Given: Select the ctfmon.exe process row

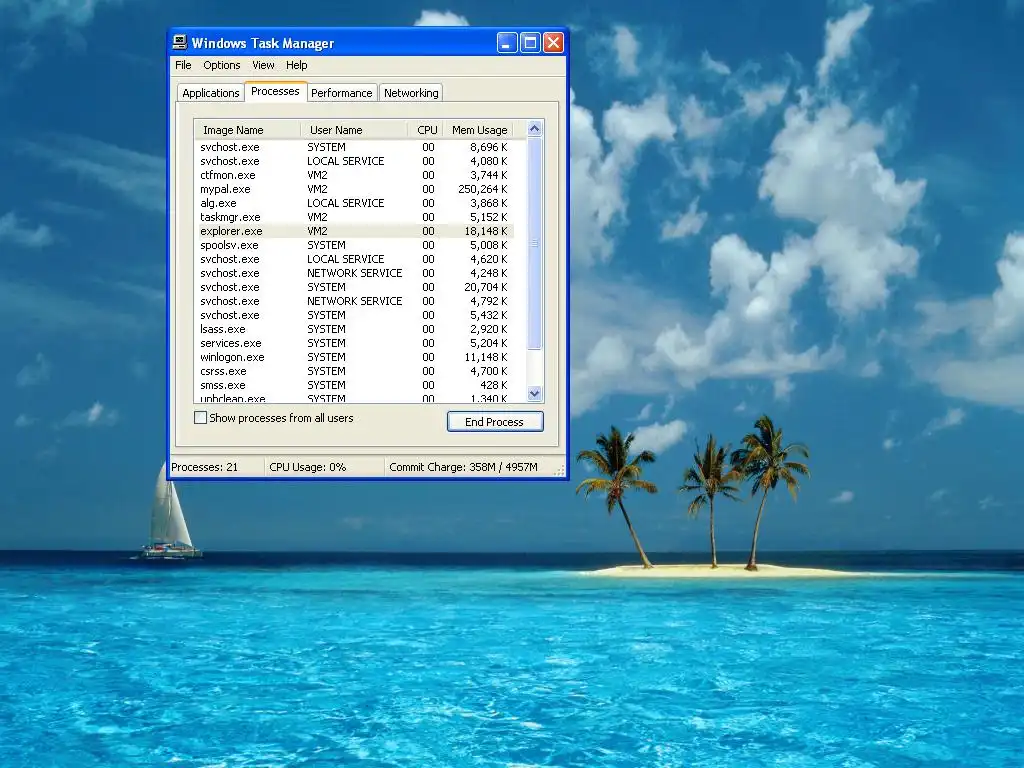Looking at the screenshot, I should coord(355,175).
